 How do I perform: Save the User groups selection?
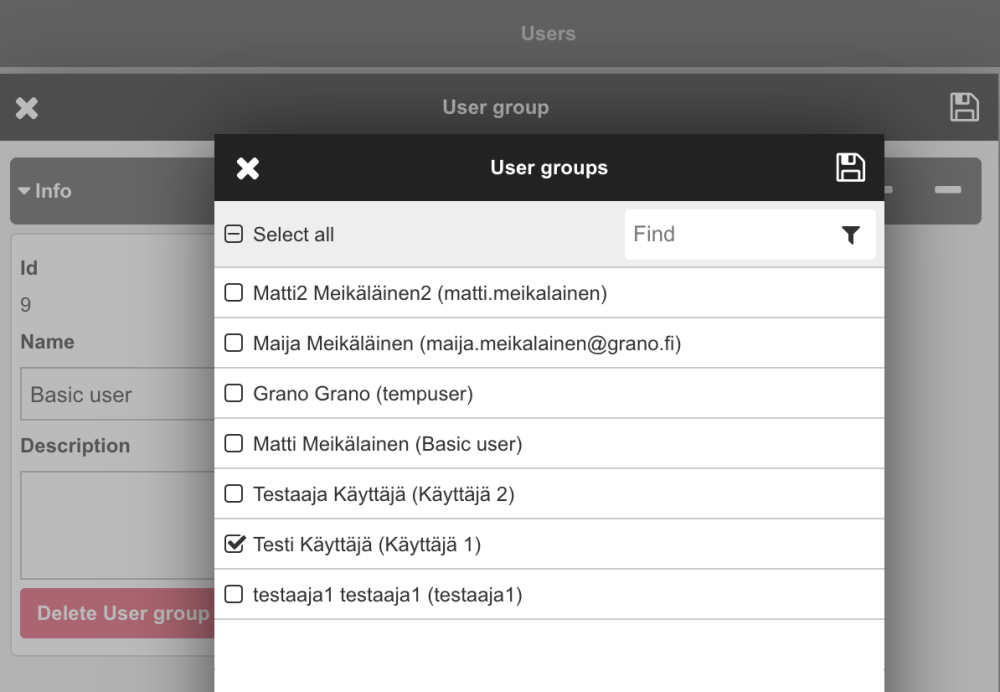[850, 168]
